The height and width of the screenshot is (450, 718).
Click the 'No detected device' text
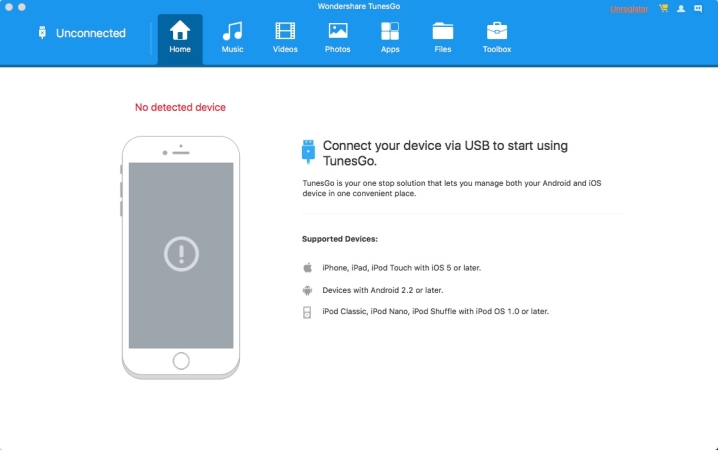point(180,107)
